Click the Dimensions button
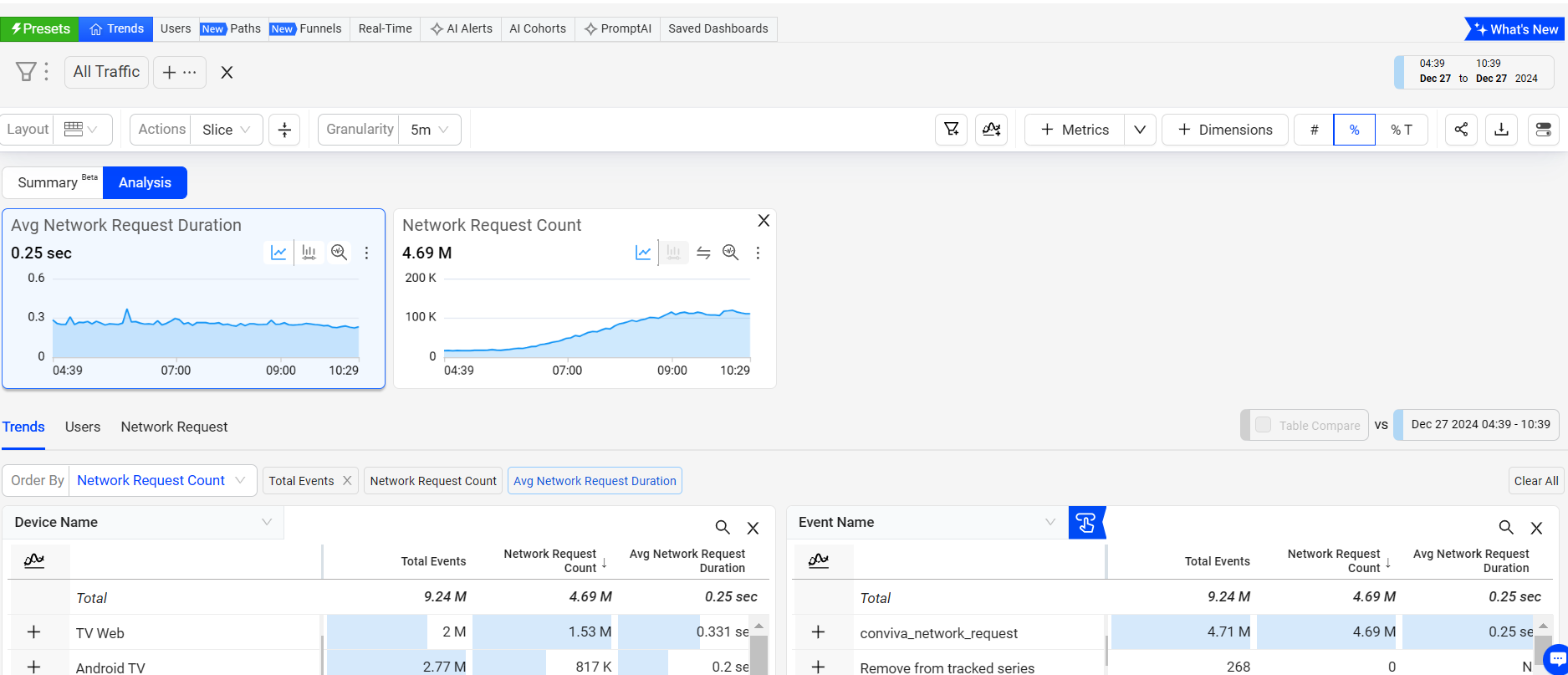Viewport: 1568px width, 675px height. click(x=1224, y=130)
